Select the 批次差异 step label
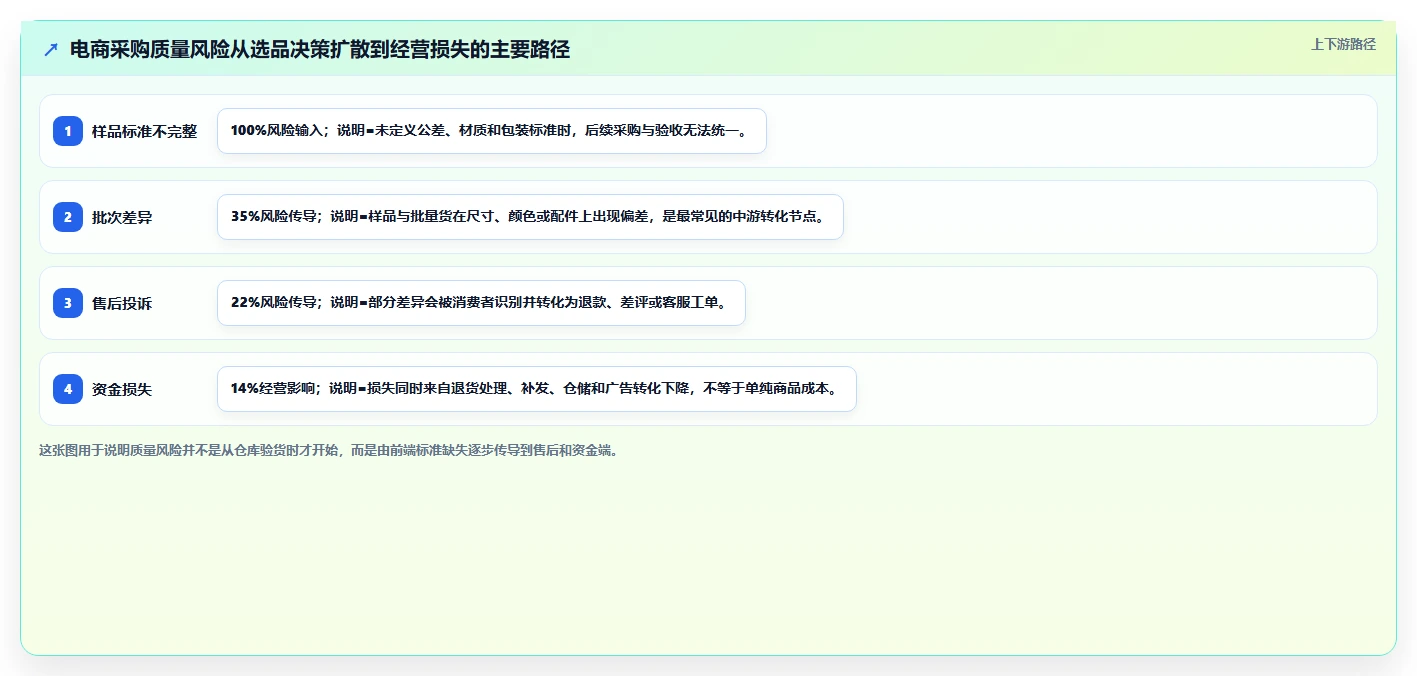This screenshot has width=1417, height=676. point(122,217)
